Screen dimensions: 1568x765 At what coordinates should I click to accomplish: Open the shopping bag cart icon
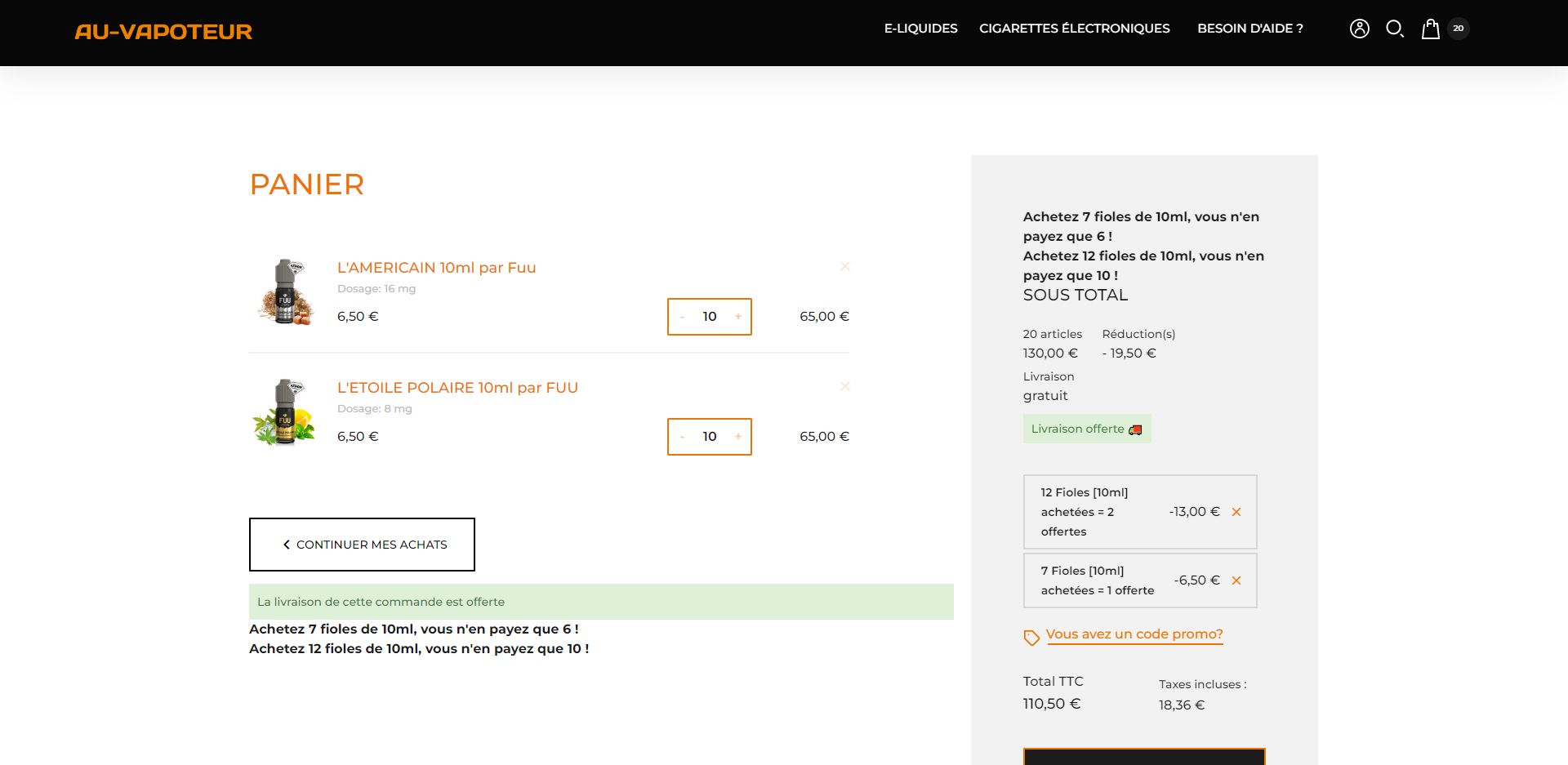point(1431,29)
